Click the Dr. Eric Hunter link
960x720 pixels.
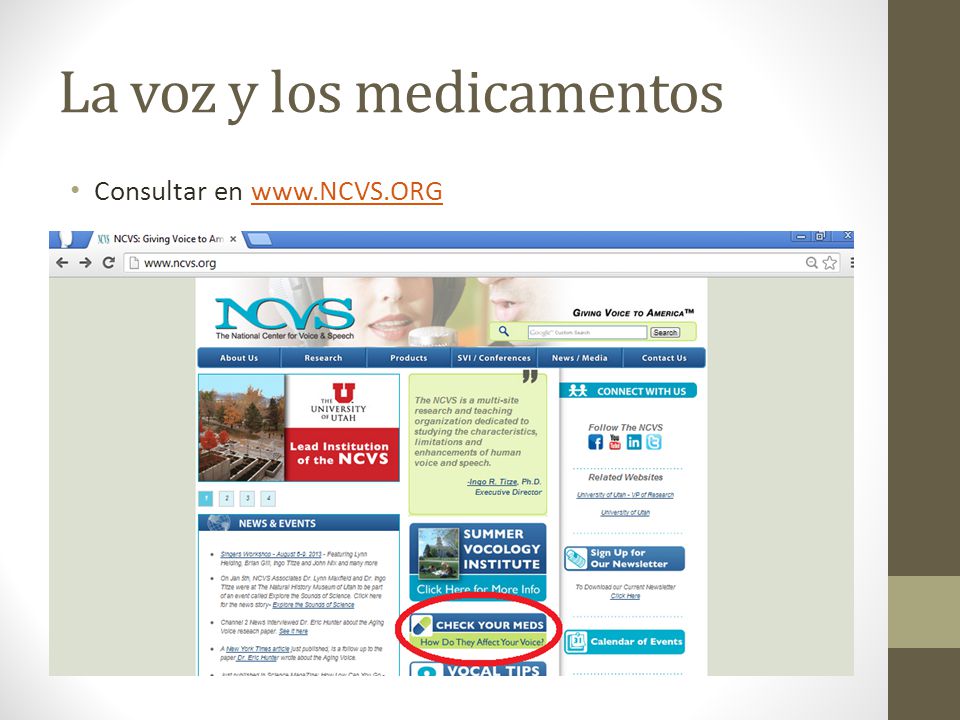click(x=257, y=658)
